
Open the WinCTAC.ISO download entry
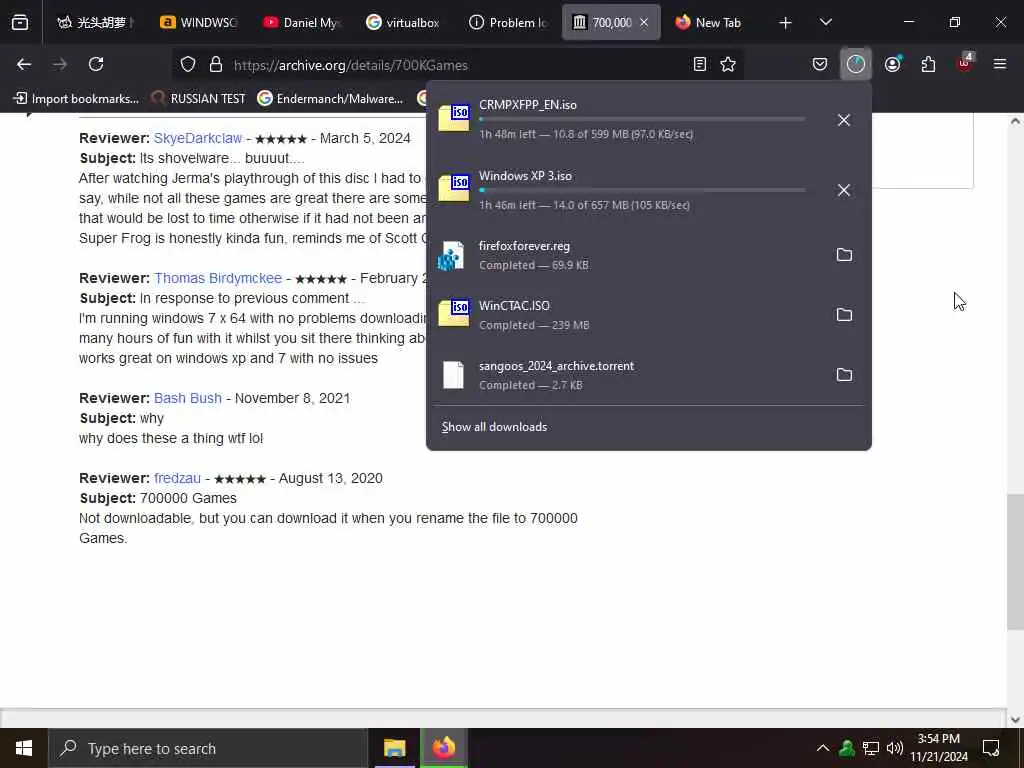coord(626,315)
